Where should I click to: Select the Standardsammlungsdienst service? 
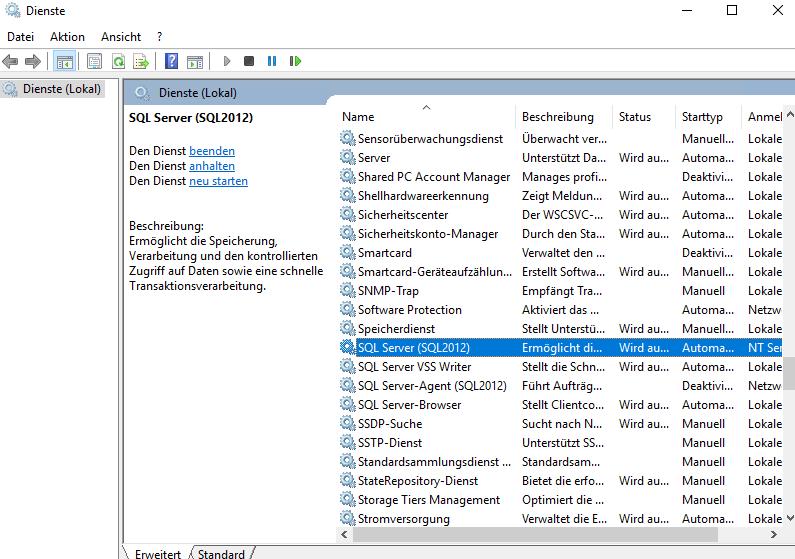[x=560, y=462]
